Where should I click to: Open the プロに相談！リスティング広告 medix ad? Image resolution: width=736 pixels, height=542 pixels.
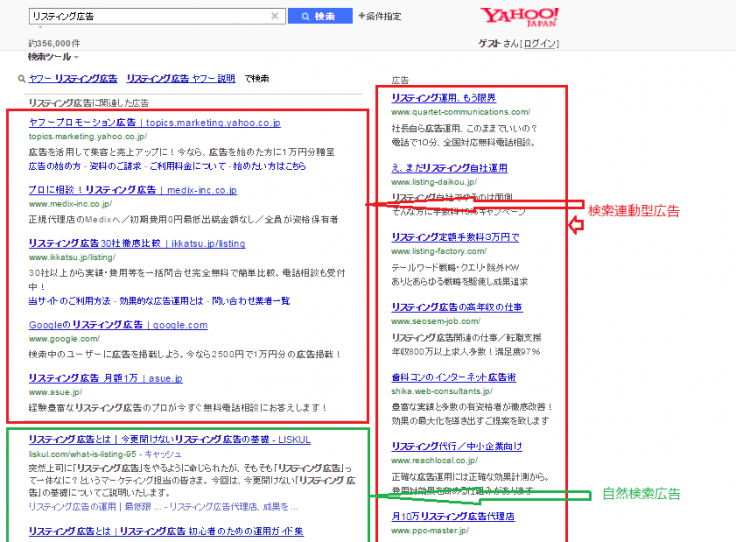[132, 191]
